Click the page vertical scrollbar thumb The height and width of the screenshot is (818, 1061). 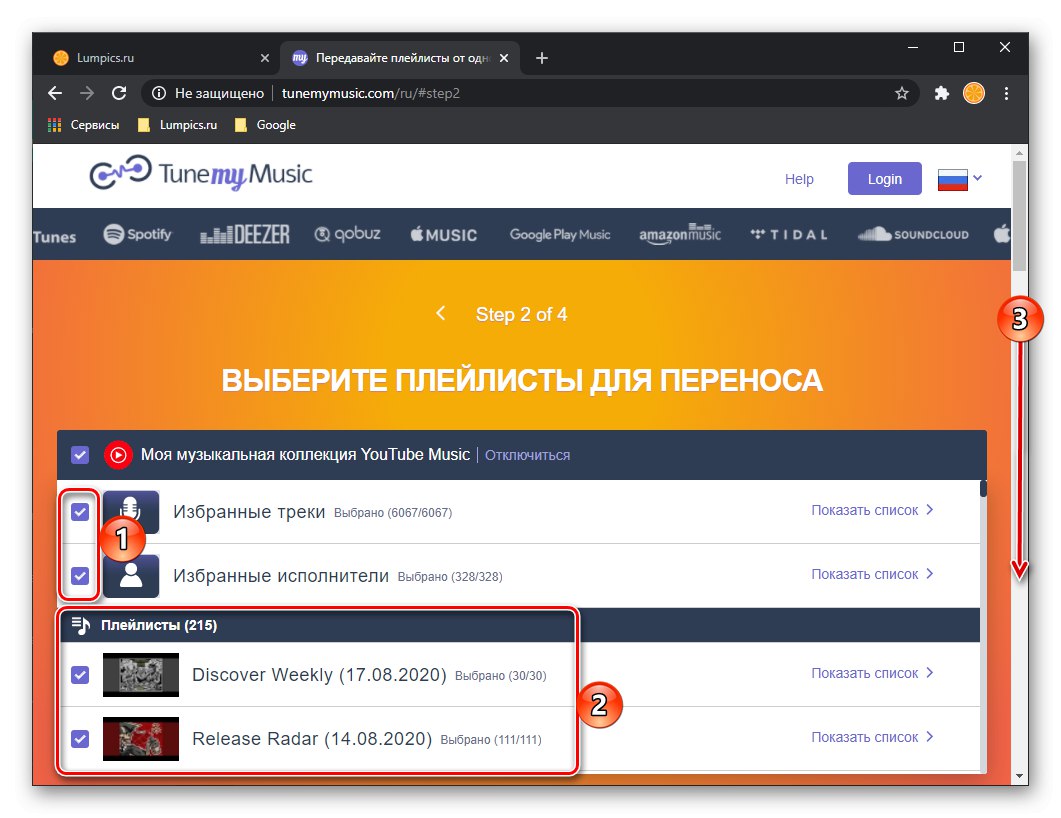pos(1019,216)
